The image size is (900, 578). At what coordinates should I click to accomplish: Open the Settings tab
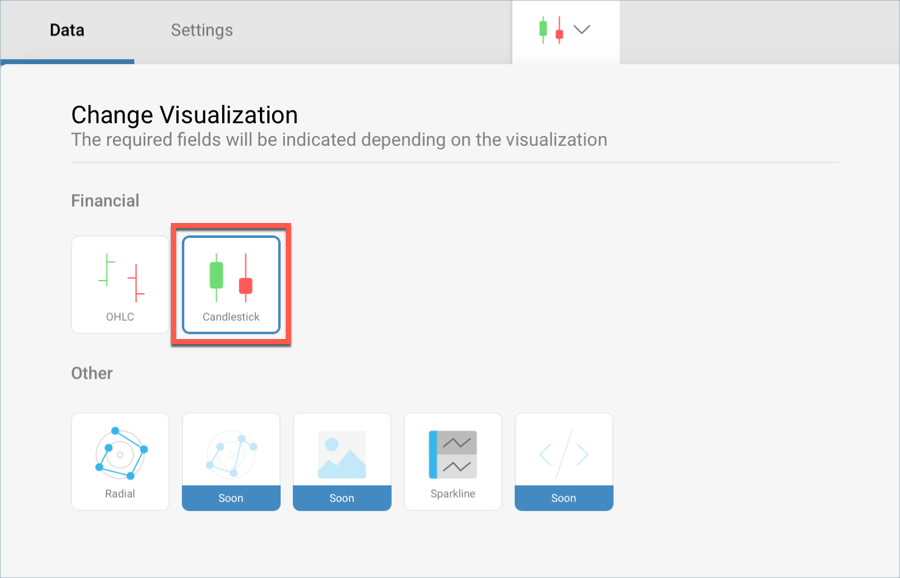201,30
